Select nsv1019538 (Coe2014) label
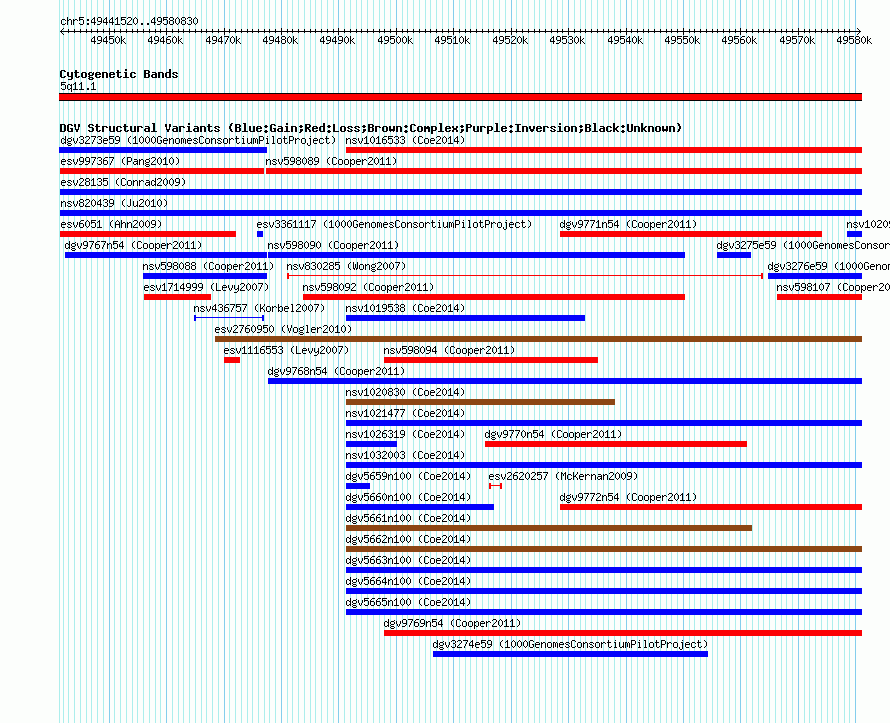890x723 pixels. point(405,308)
